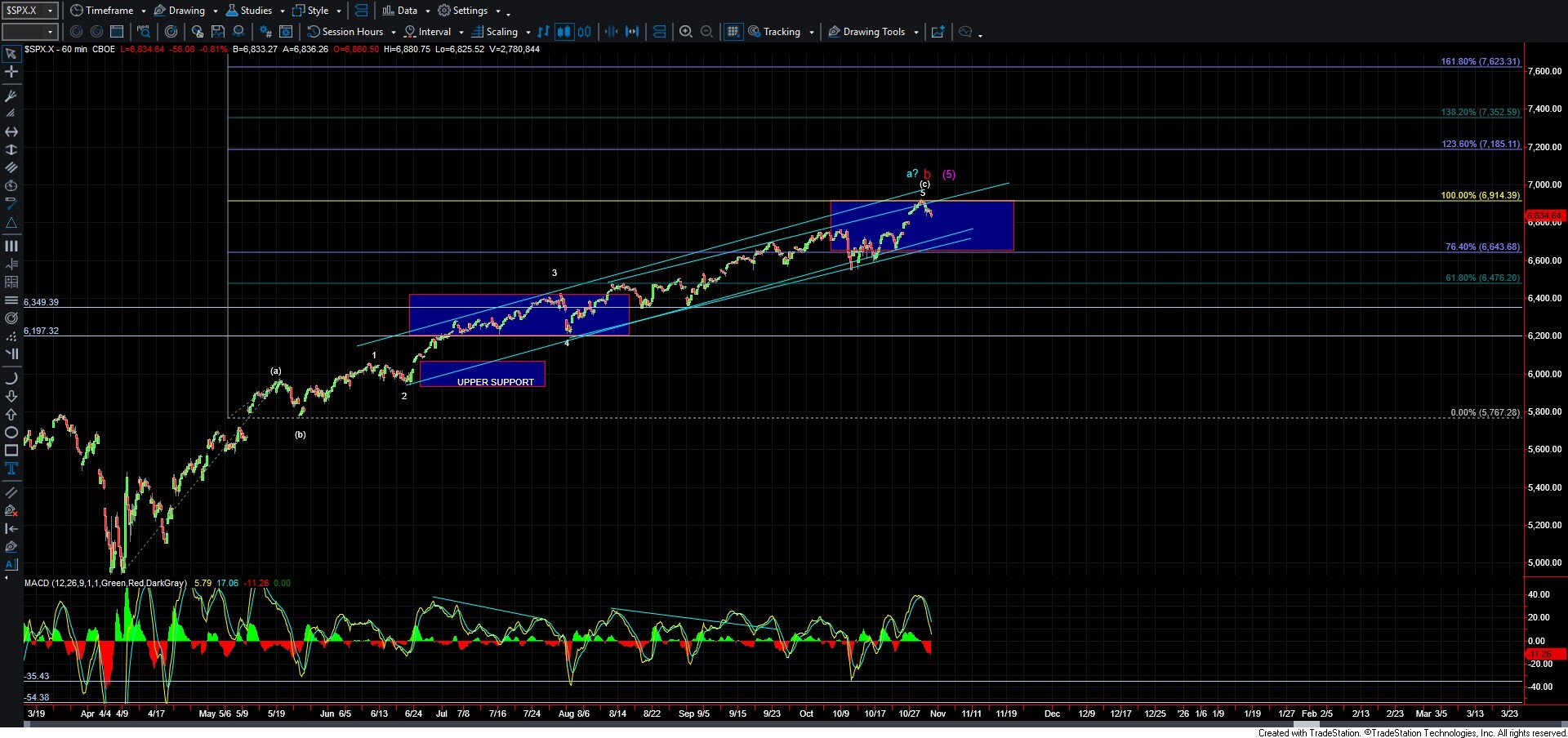Toggle candlestick chart style button

(x=563, y=32)
